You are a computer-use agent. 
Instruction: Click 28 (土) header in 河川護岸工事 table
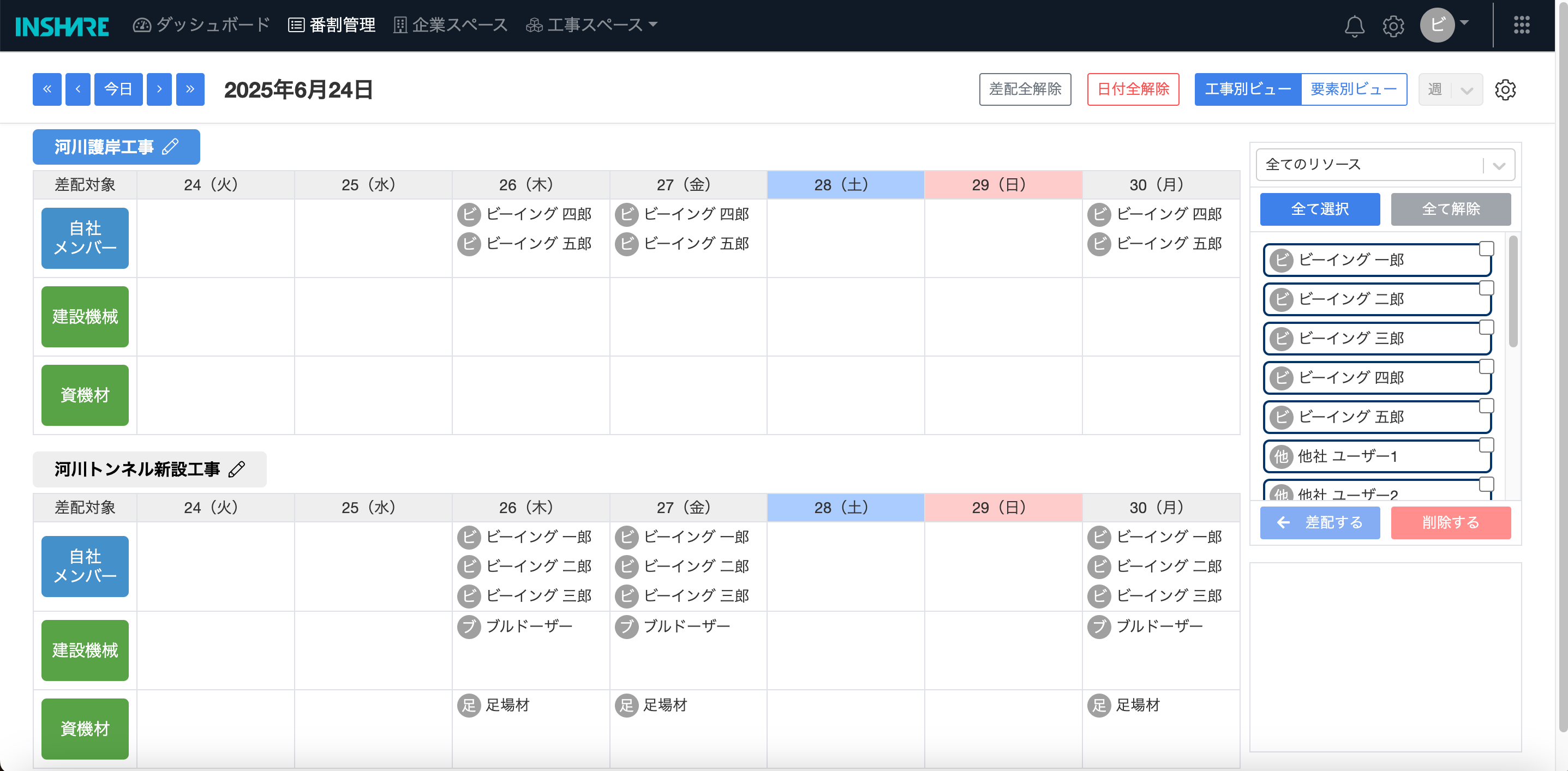[846, 185]
